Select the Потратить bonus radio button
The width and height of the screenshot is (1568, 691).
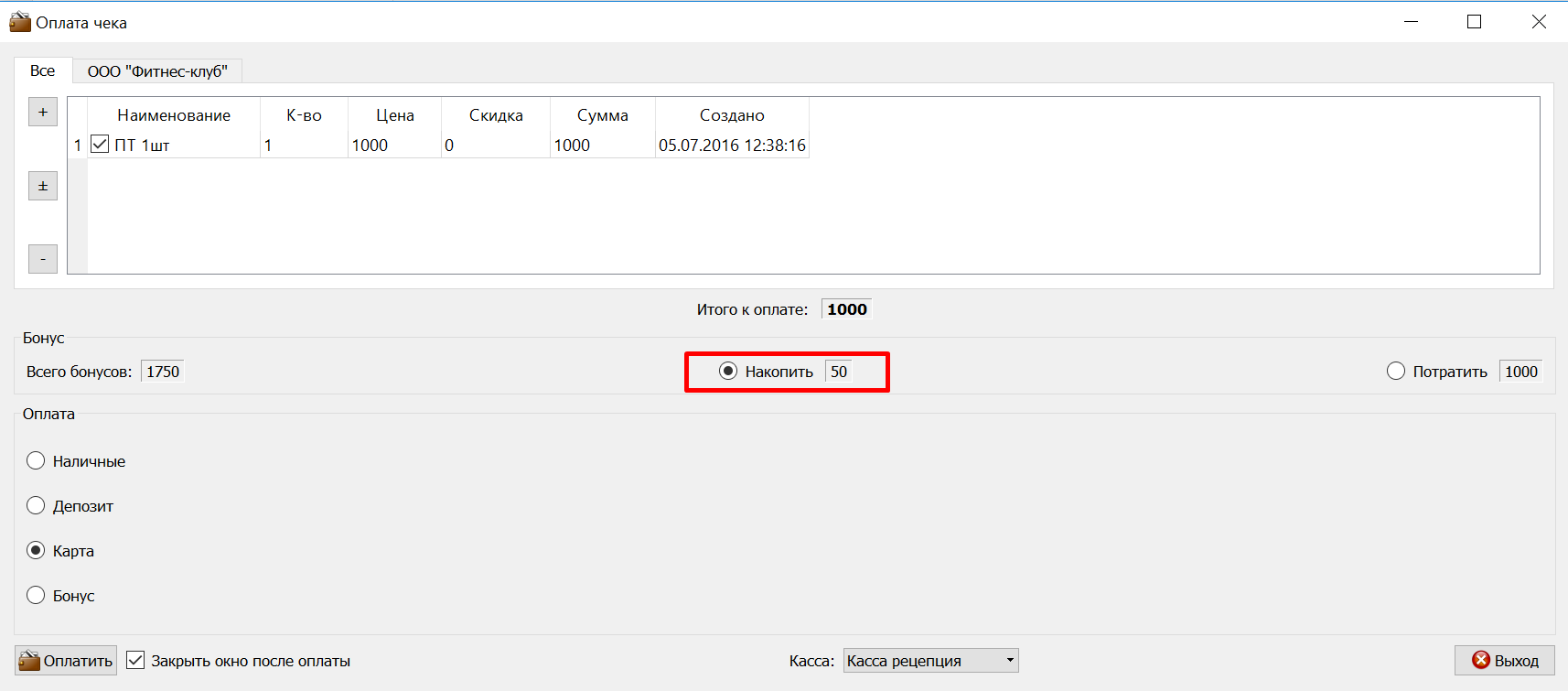click(x=1396, y=371)
